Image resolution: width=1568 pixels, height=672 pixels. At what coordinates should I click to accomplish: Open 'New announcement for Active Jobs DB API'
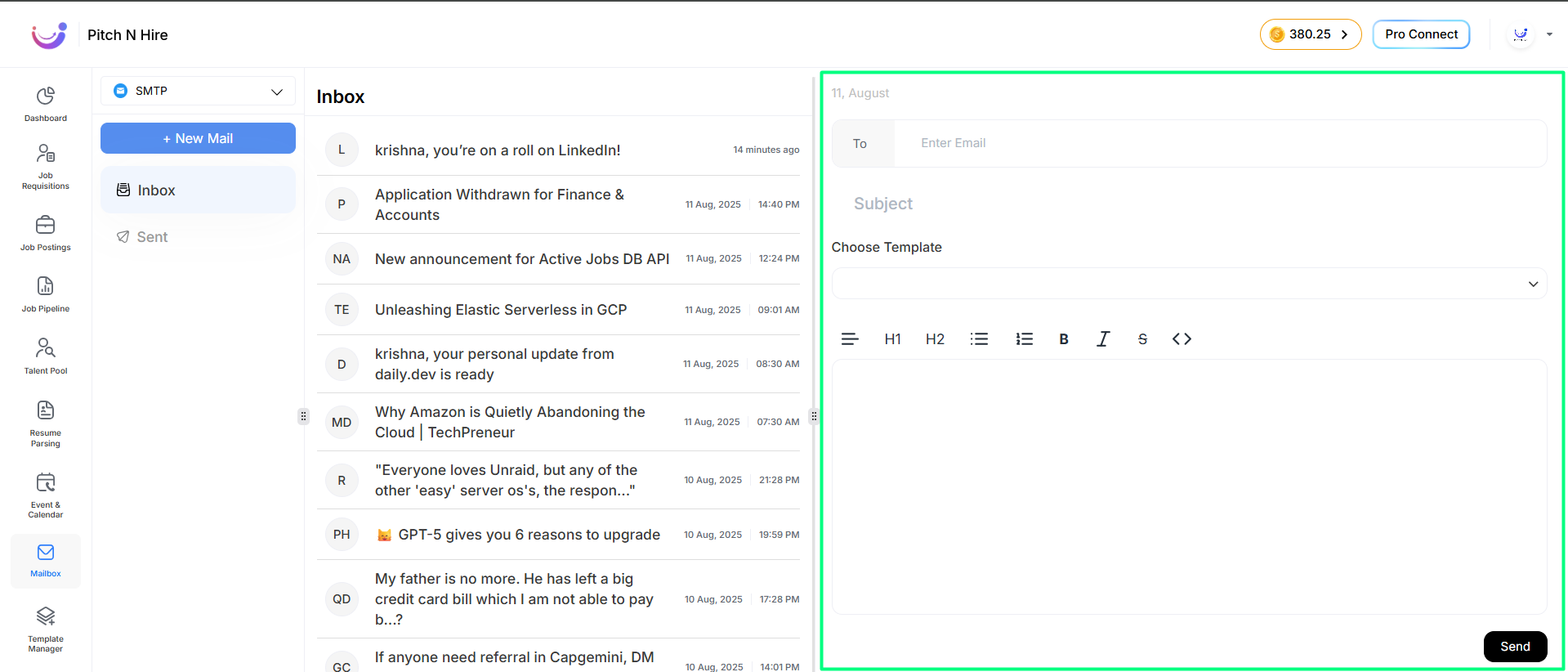pyautogui.click(x=558, y=258)
